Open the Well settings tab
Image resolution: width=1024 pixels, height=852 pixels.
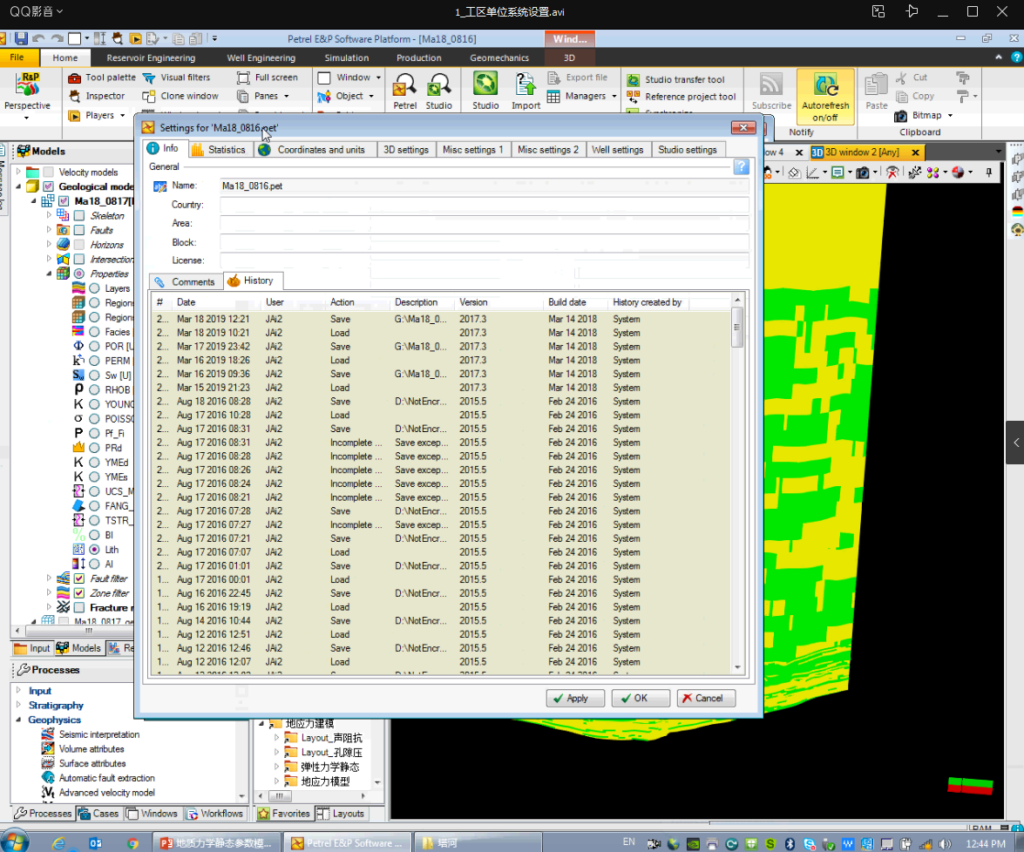[x=617, y=150]
